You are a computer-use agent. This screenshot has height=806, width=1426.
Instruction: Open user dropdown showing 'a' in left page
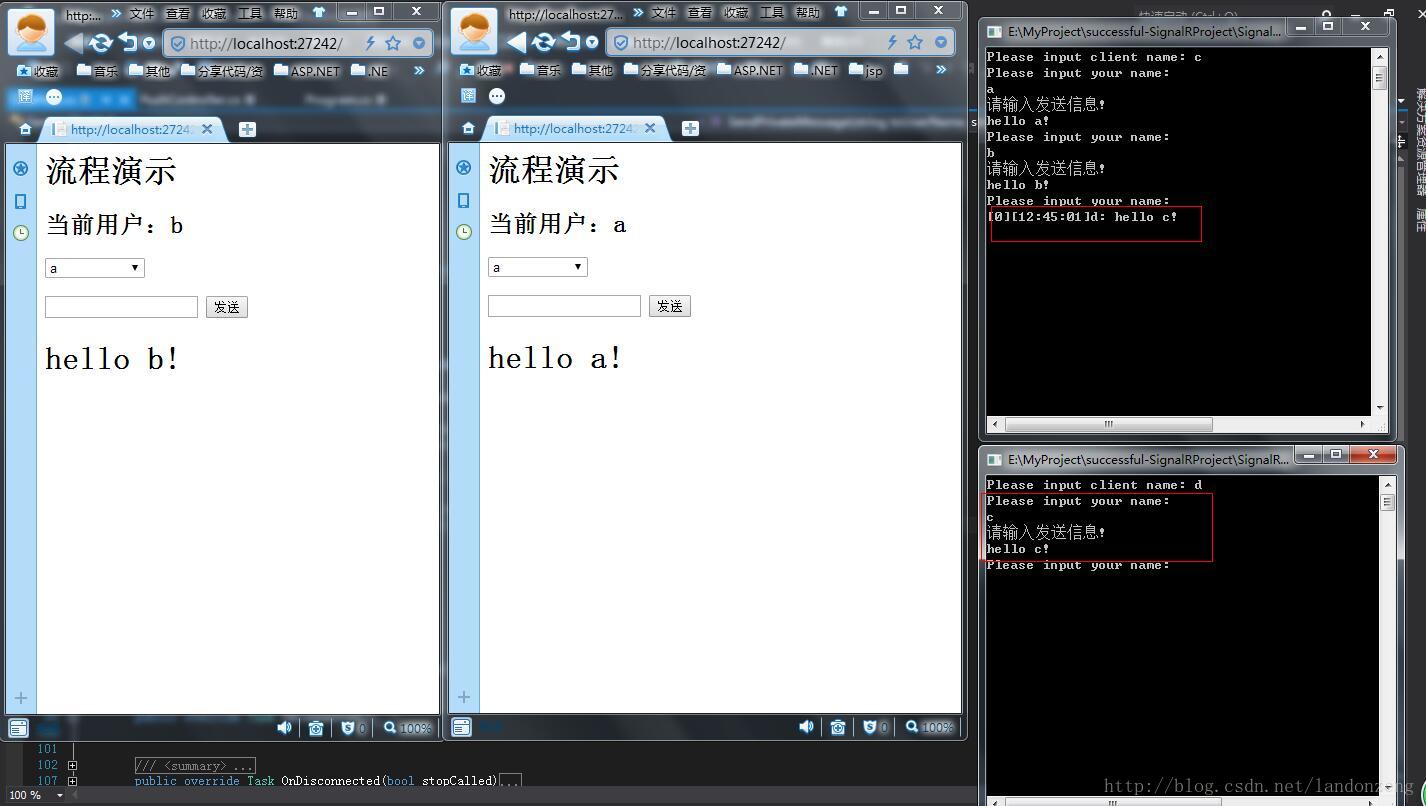tap(95, 268)
